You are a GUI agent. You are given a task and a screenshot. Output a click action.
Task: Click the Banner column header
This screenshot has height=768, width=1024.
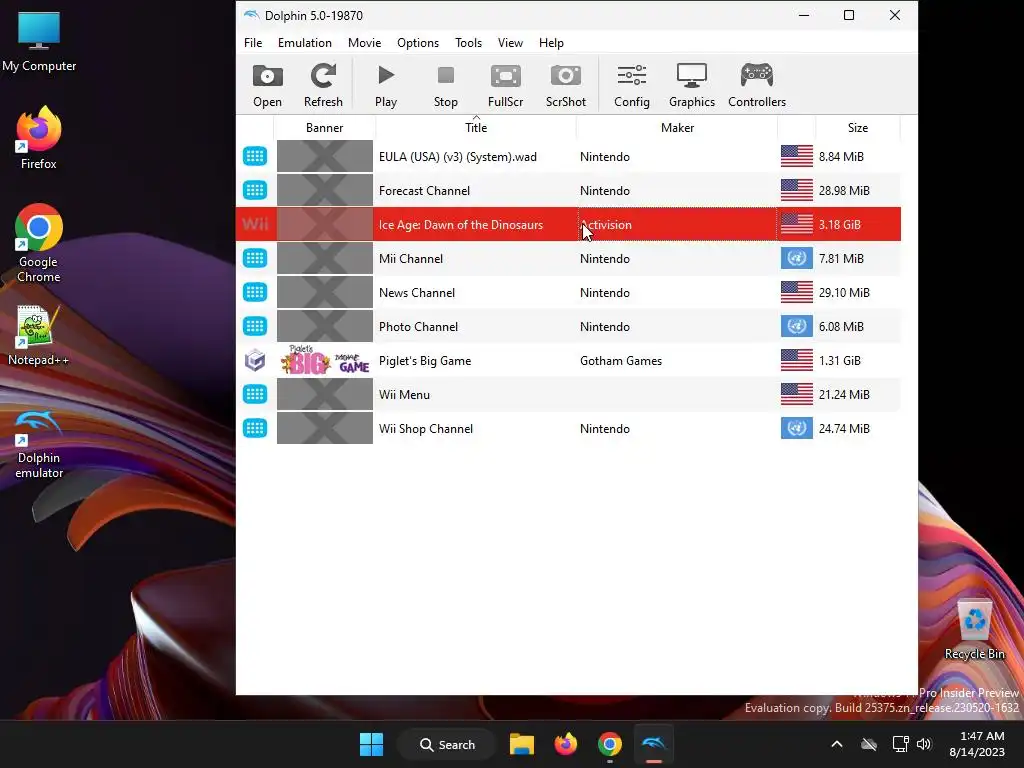click(x=325, y=127)
